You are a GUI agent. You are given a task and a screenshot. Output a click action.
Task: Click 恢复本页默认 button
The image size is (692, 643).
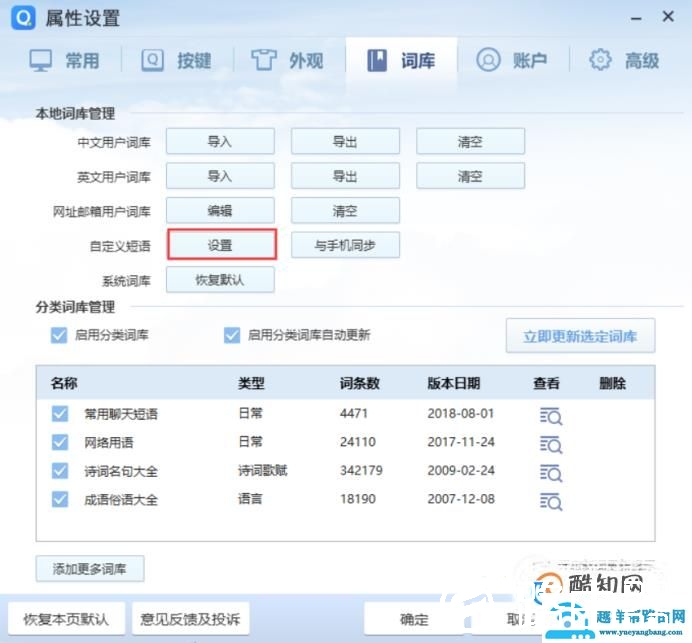(66, 619)
